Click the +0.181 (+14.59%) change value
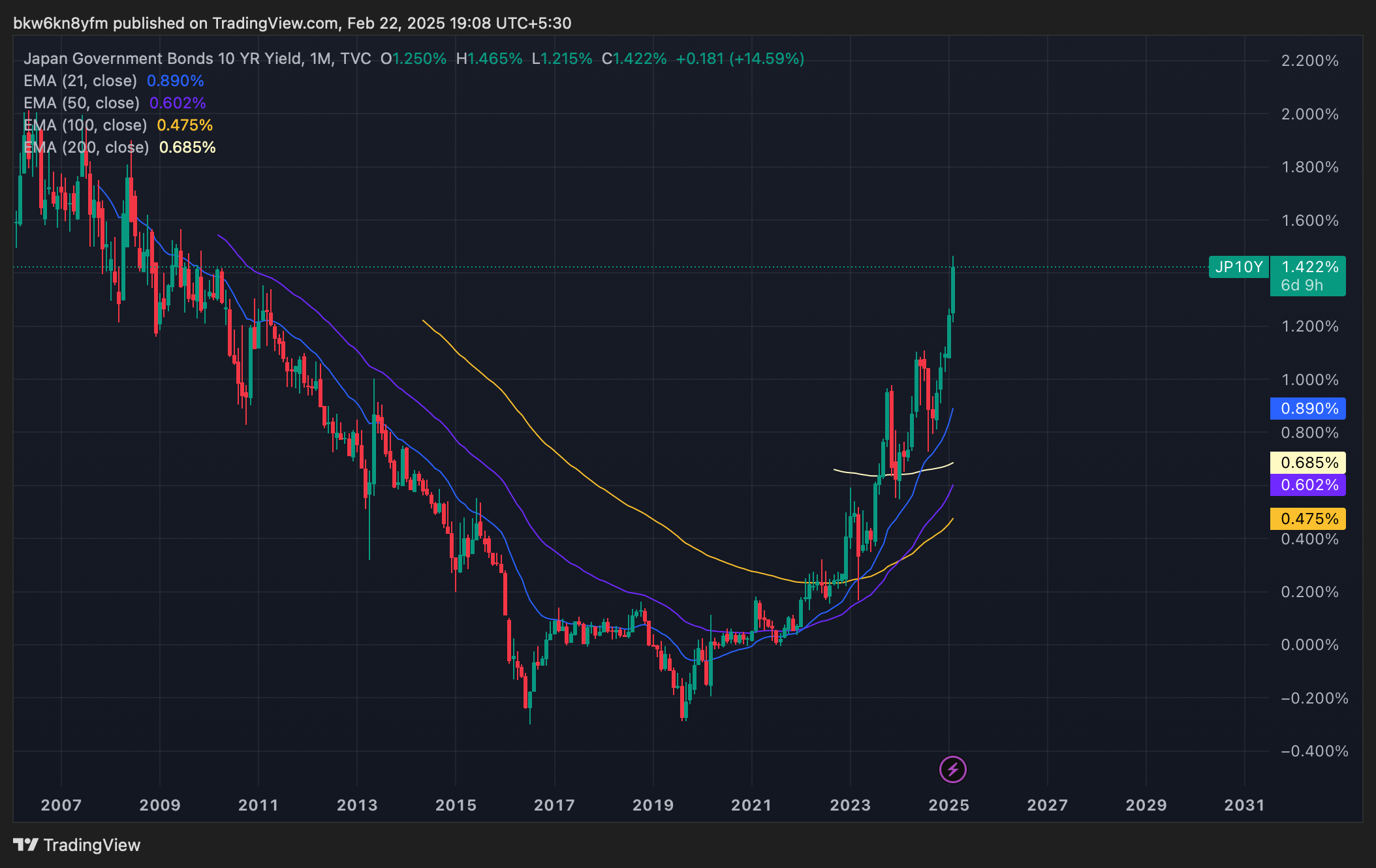 pyautogui.click(x=740, y=59)
